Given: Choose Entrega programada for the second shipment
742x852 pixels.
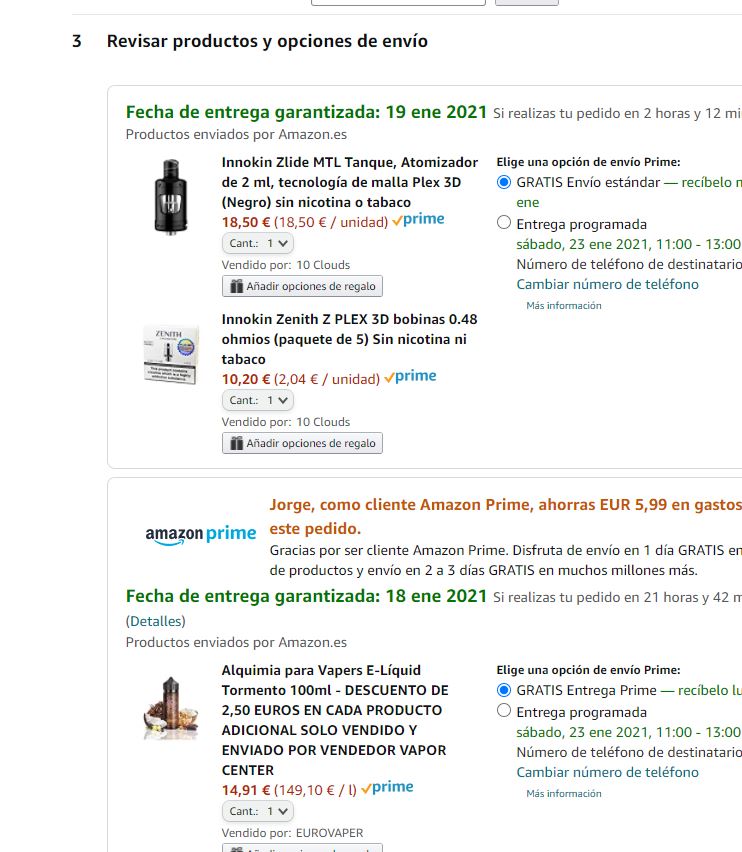Looking at the screenshot, I should click(x=504, y=711).
